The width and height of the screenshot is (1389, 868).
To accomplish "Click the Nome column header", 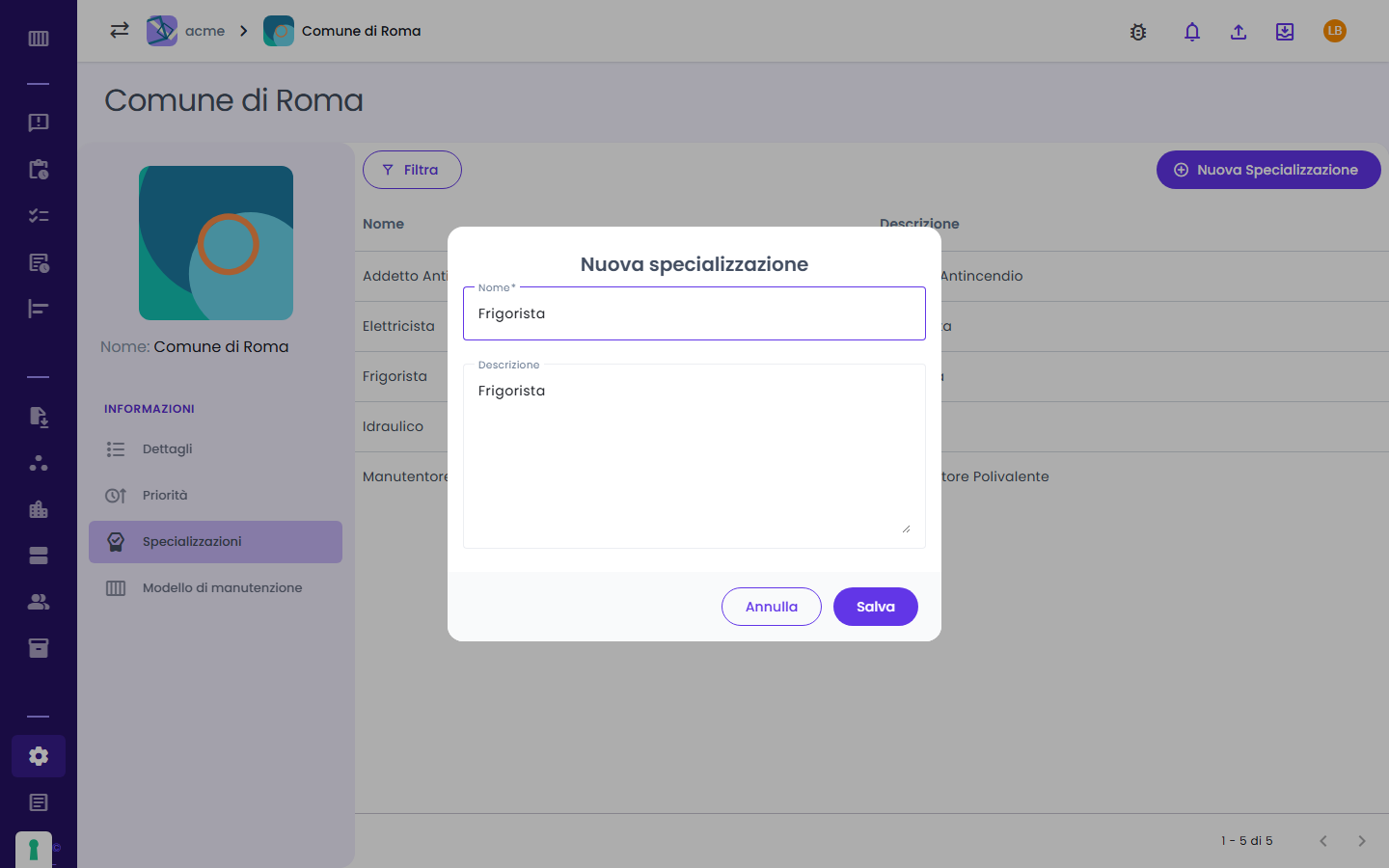I will [383, 224].
